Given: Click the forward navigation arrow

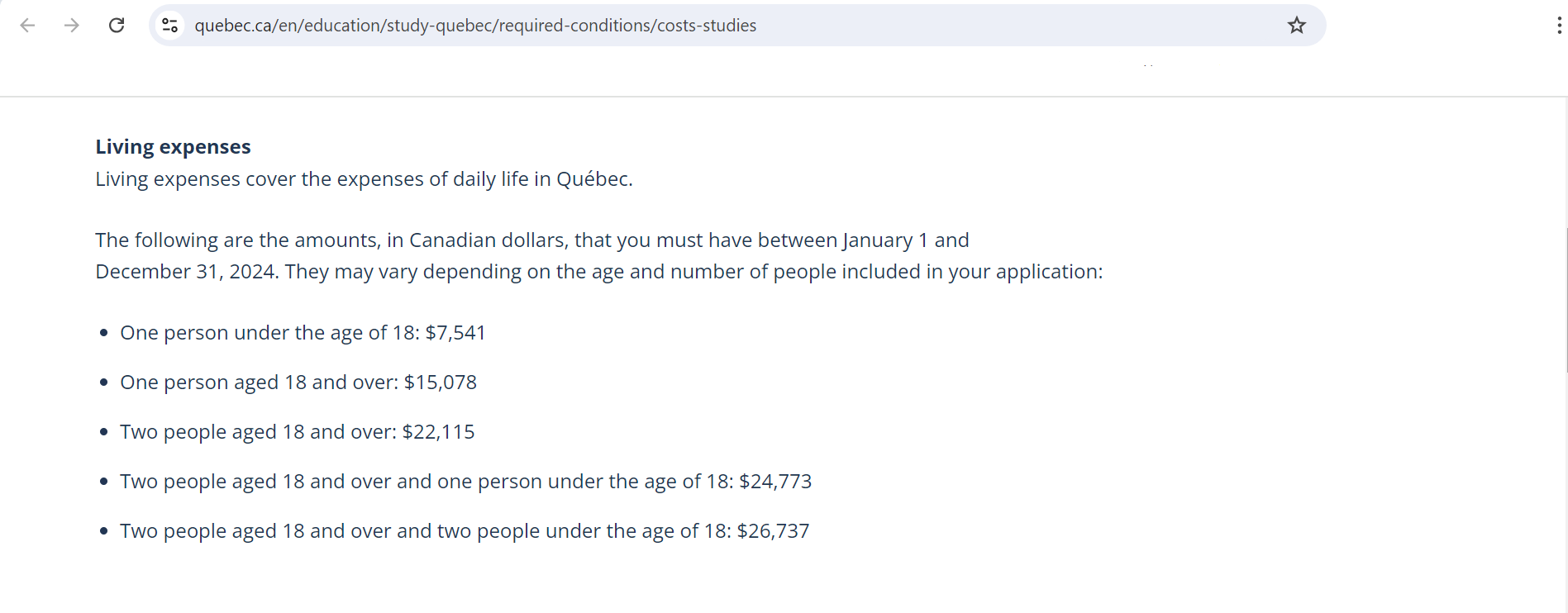Looking at the screenshot, I should pos(71,25).
